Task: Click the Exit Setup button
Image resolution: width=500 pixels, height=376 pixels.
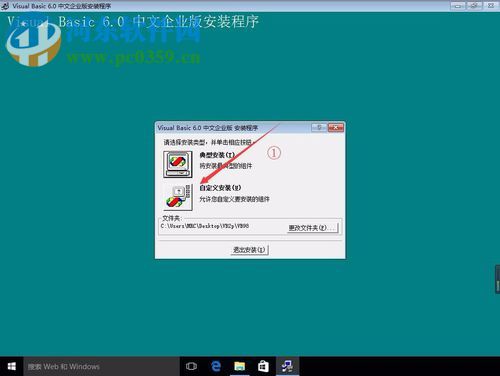Action: click(249, 250)
